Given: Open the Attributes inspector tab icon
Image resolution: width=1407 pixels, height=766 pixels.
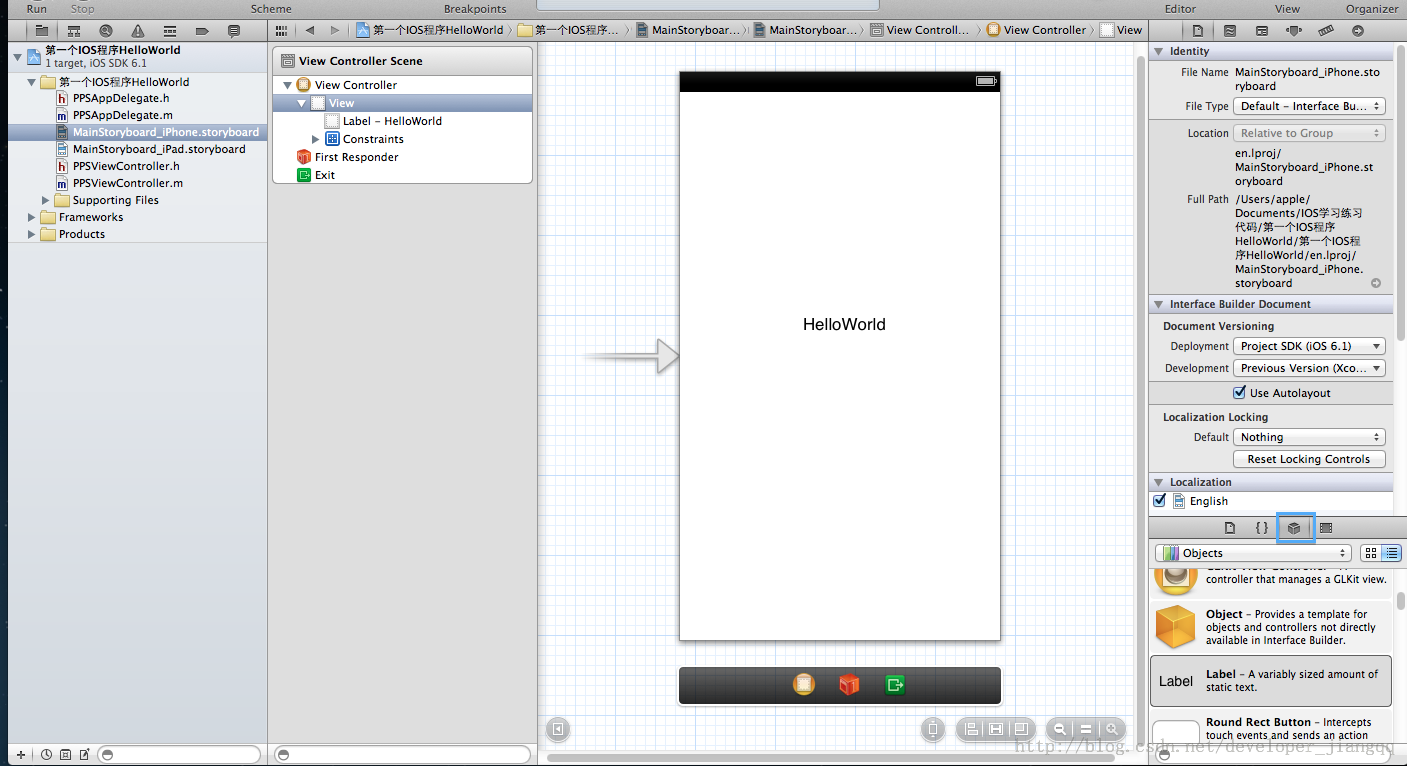Looking at the screenshot, I should tap(1293, 31).
